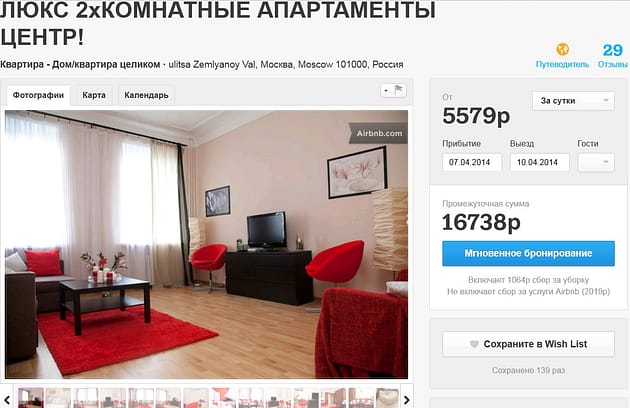Click the Airbnb.com watermark badge
Image resolution: width=630 pixels, height=408 pixels.
coord(378,133)
